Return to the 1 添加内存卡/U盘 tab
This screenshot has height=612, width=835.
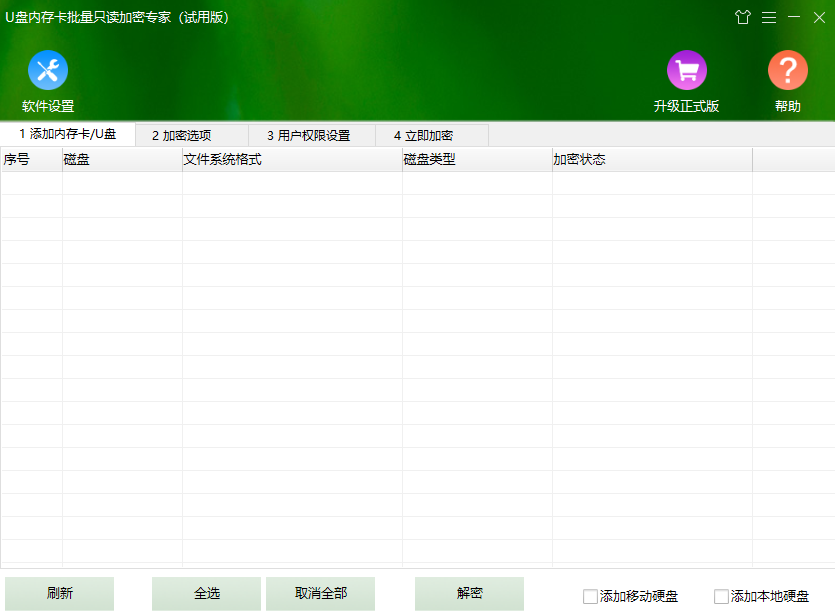(x=72, y=134)
